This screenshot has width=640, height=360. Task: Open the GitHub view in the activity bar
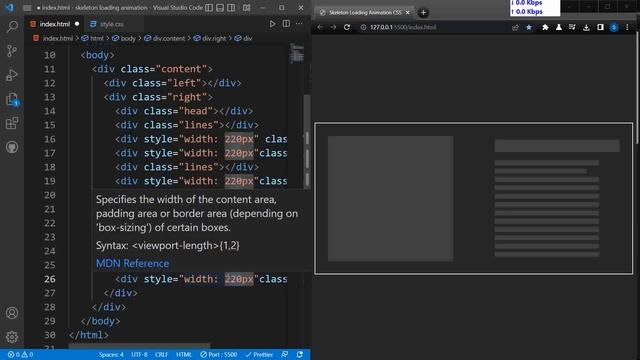click(x=12, y=147)
